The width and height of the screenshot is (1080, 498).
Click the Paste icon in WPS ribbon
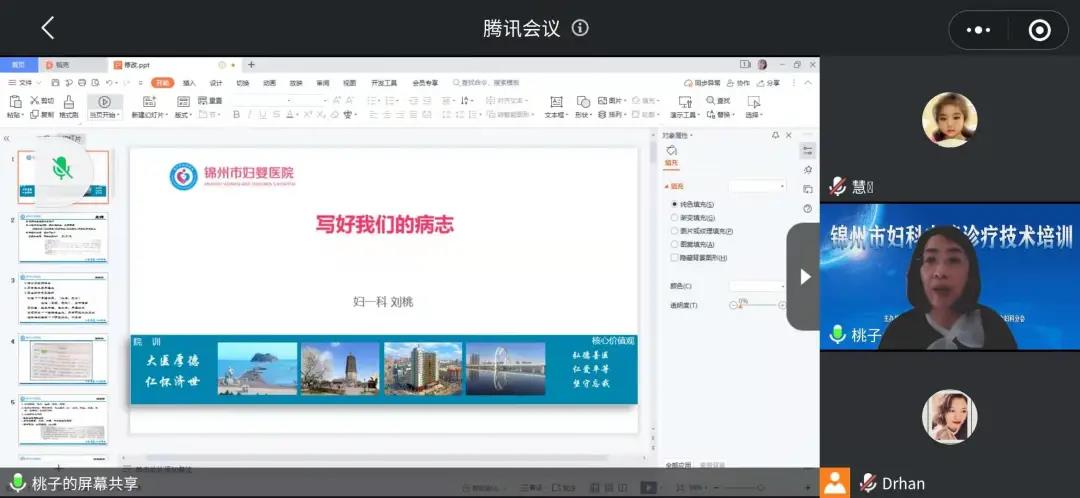click(x=14, y=102)
